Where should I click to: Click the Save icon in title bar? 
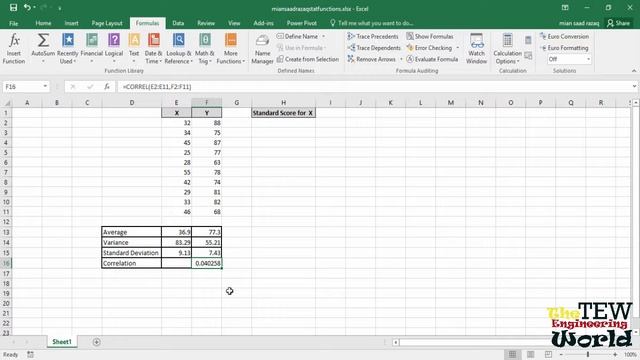pos(13,8)
